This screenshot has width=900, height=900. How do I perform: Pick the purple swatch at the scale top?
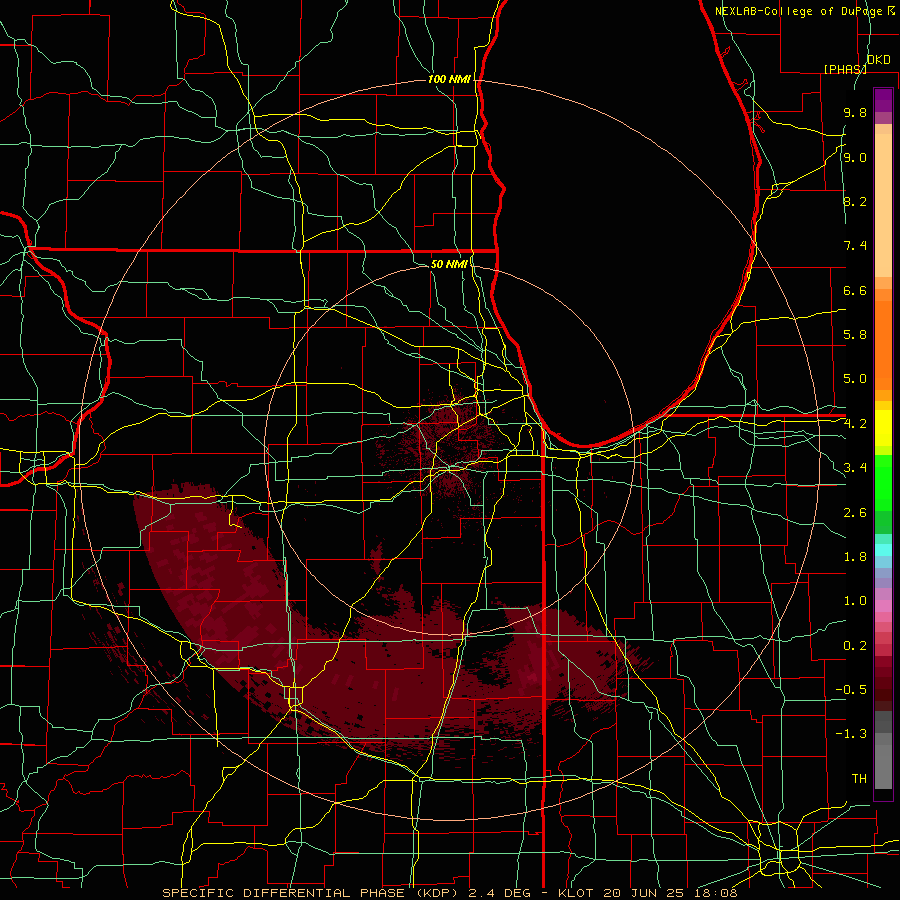click(x=883, y=100)
